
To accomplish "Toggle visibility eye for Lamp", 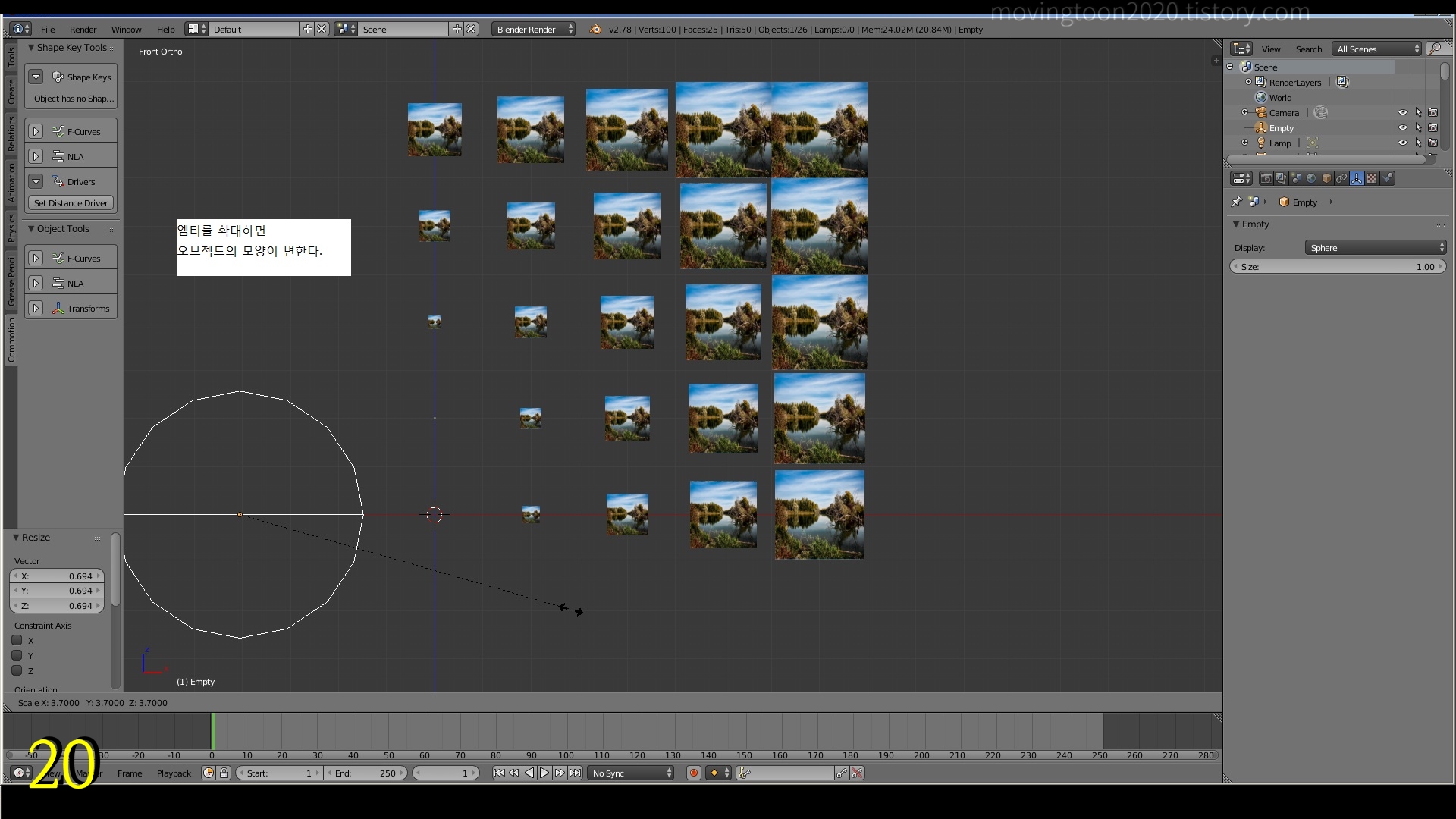I will click(1402, 143).
